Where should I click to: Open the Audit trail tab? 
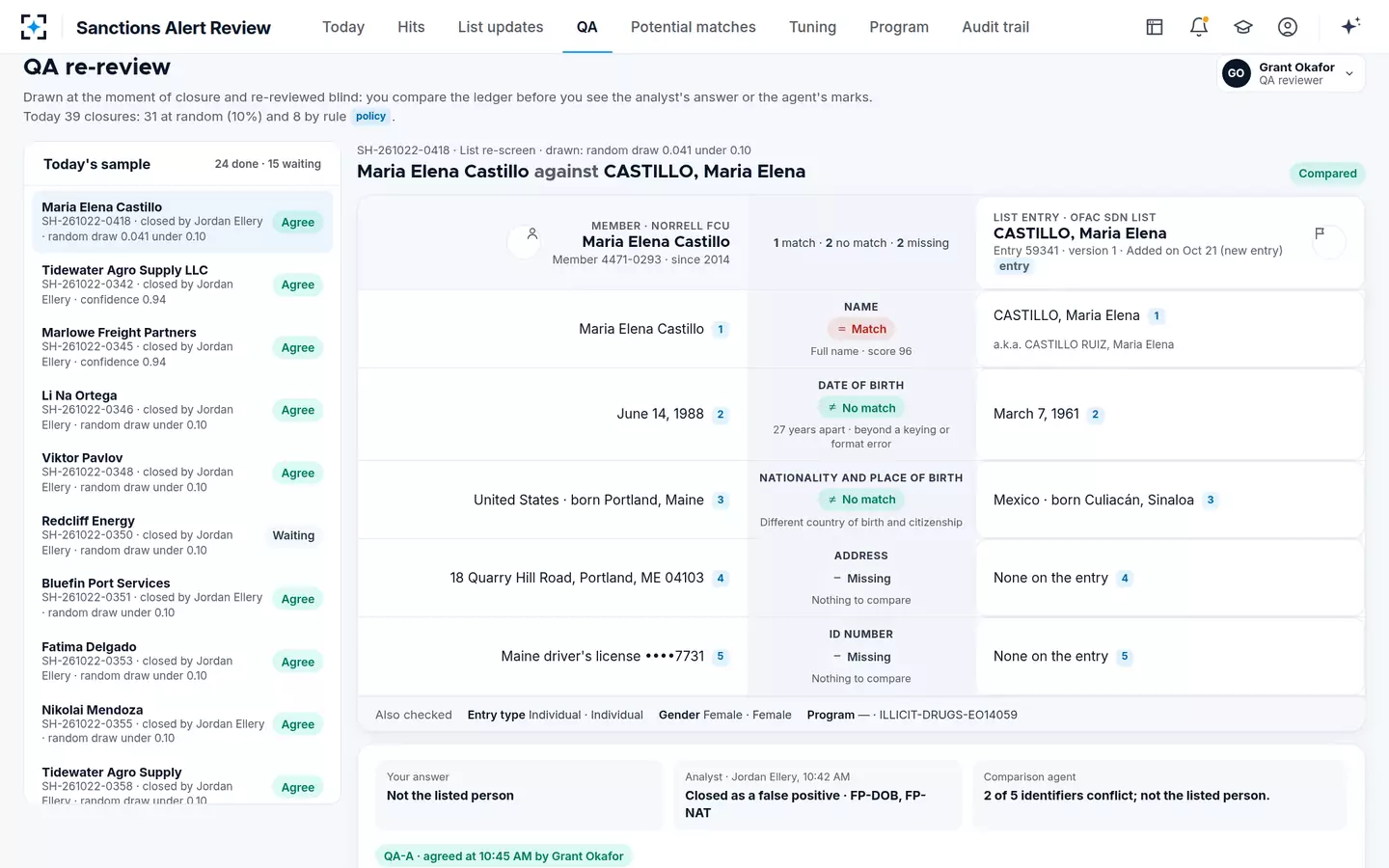(995, 27)
